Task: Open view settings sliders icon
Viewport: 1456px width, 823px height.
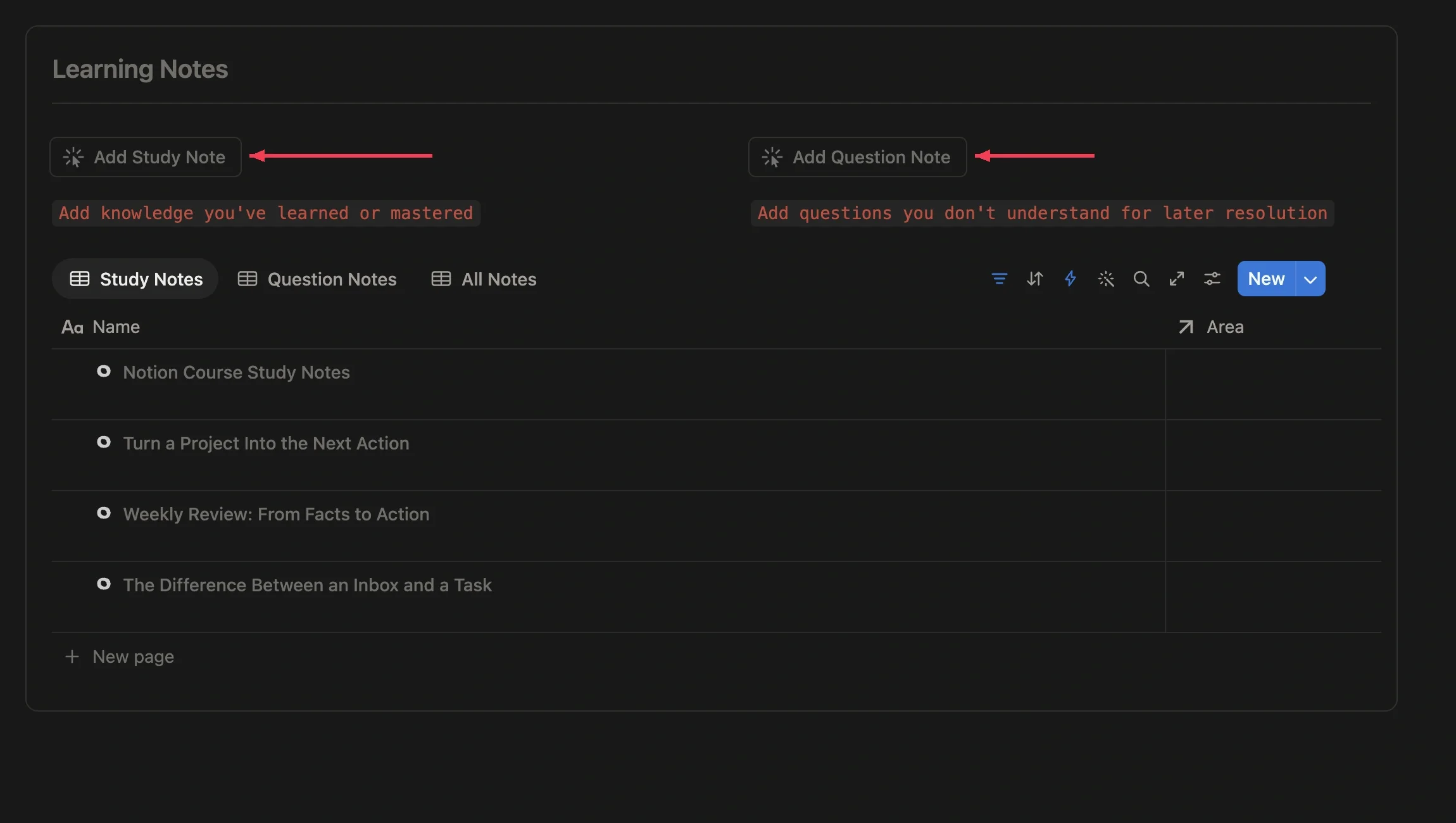Action: pyautogui.click(x=1212, y=279)
